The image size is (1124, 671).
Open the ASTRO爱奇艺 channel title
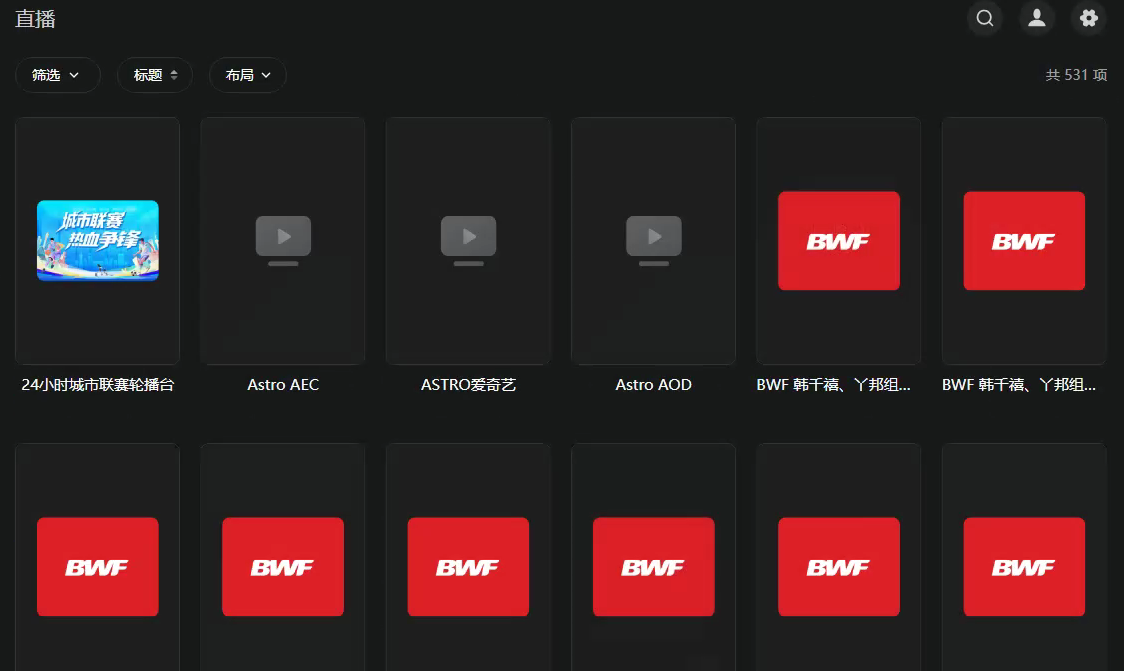pos(468,385)
